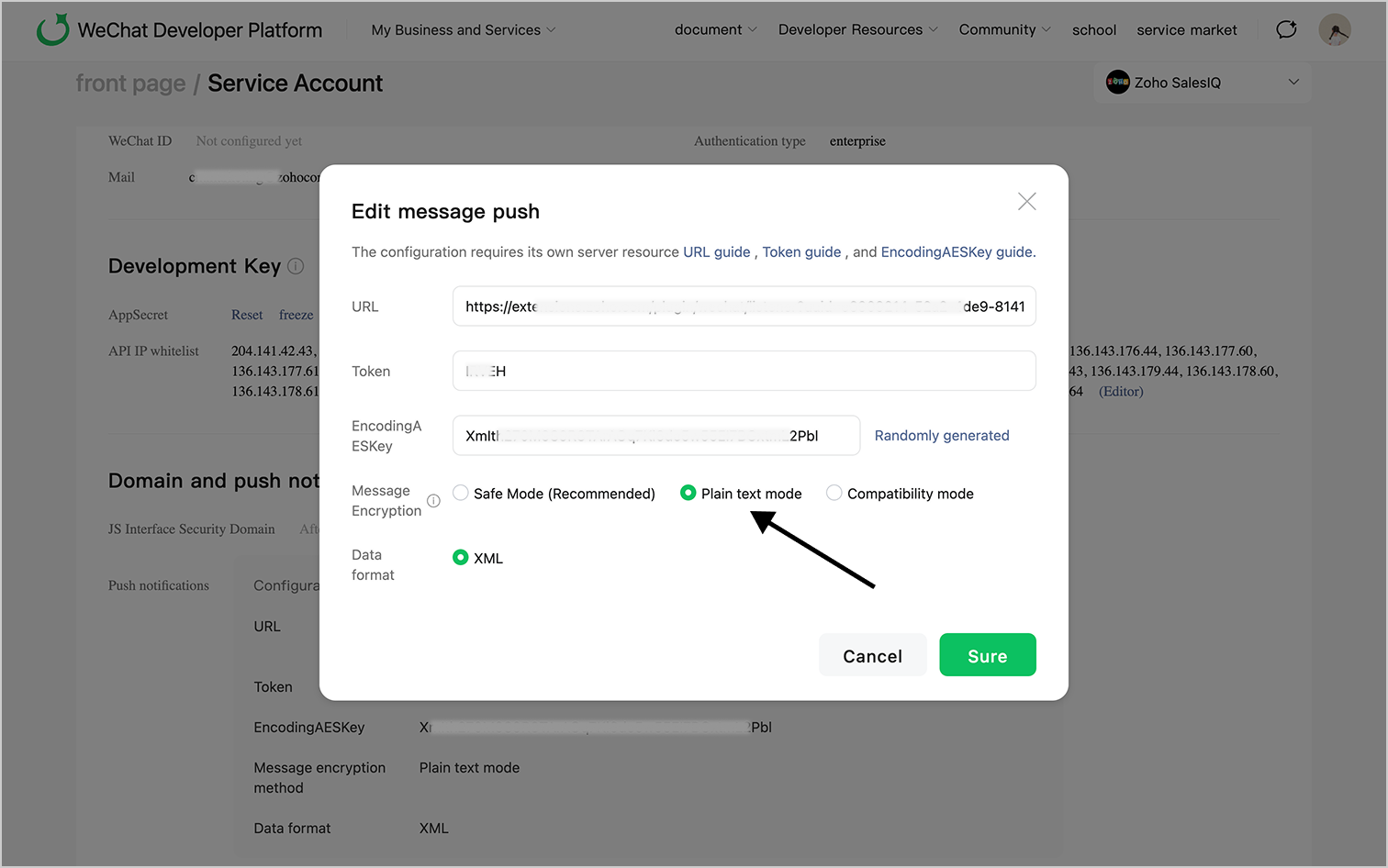Expand My Business and Services dropdown
This screenshot has width=1388, height=868.
point(464,30)
